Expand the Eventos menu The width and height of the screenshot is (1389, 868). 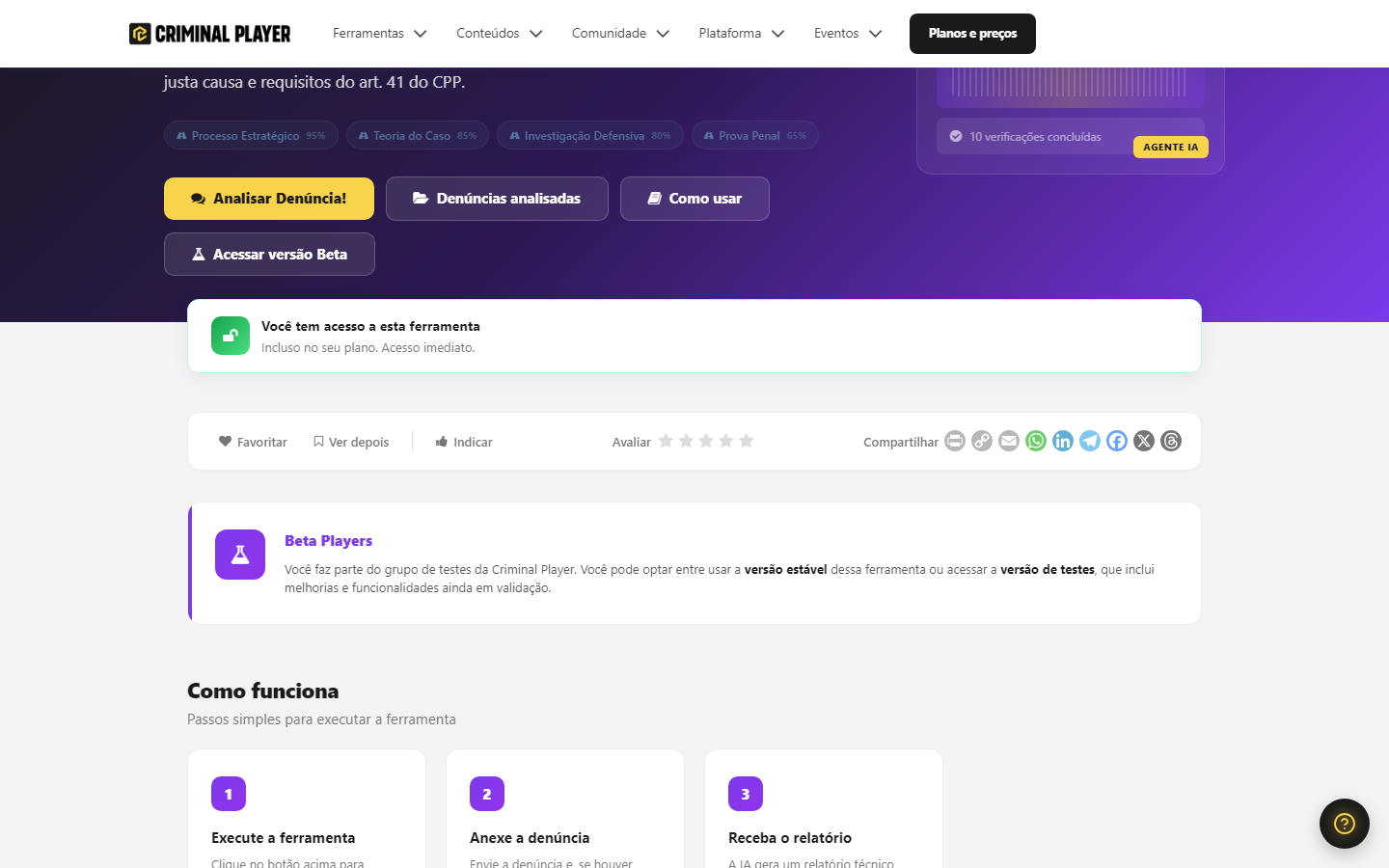click(x=848, y=34)
